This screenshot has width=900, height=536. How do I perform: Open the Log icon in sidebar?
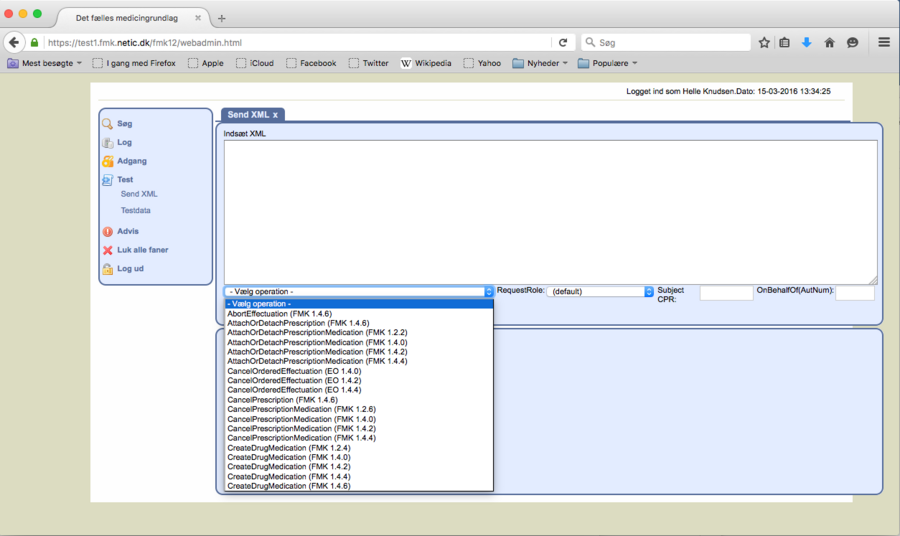107,143
